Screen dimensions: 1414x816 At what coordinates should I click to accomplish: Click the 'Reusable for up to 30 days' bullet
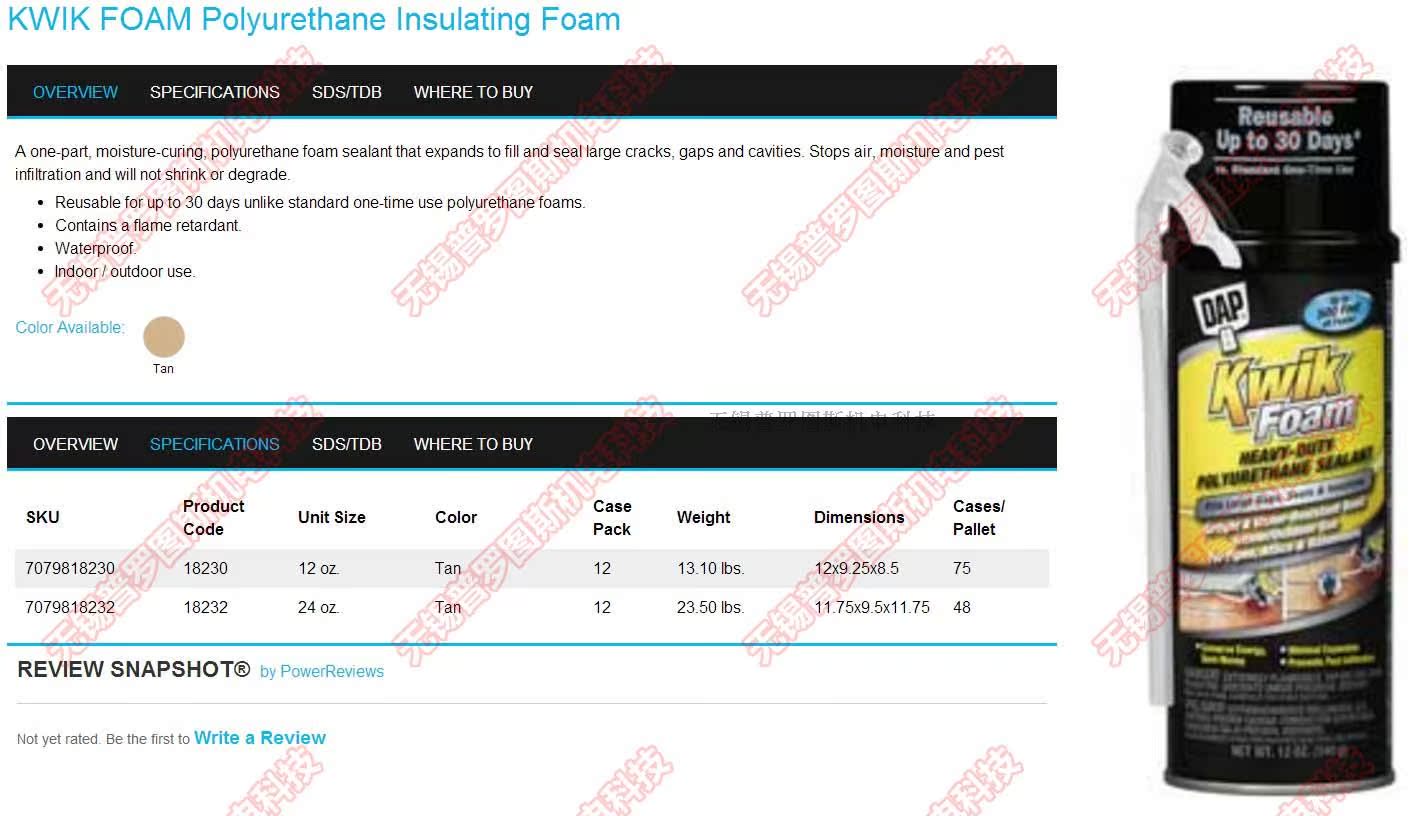pos(320,202)
